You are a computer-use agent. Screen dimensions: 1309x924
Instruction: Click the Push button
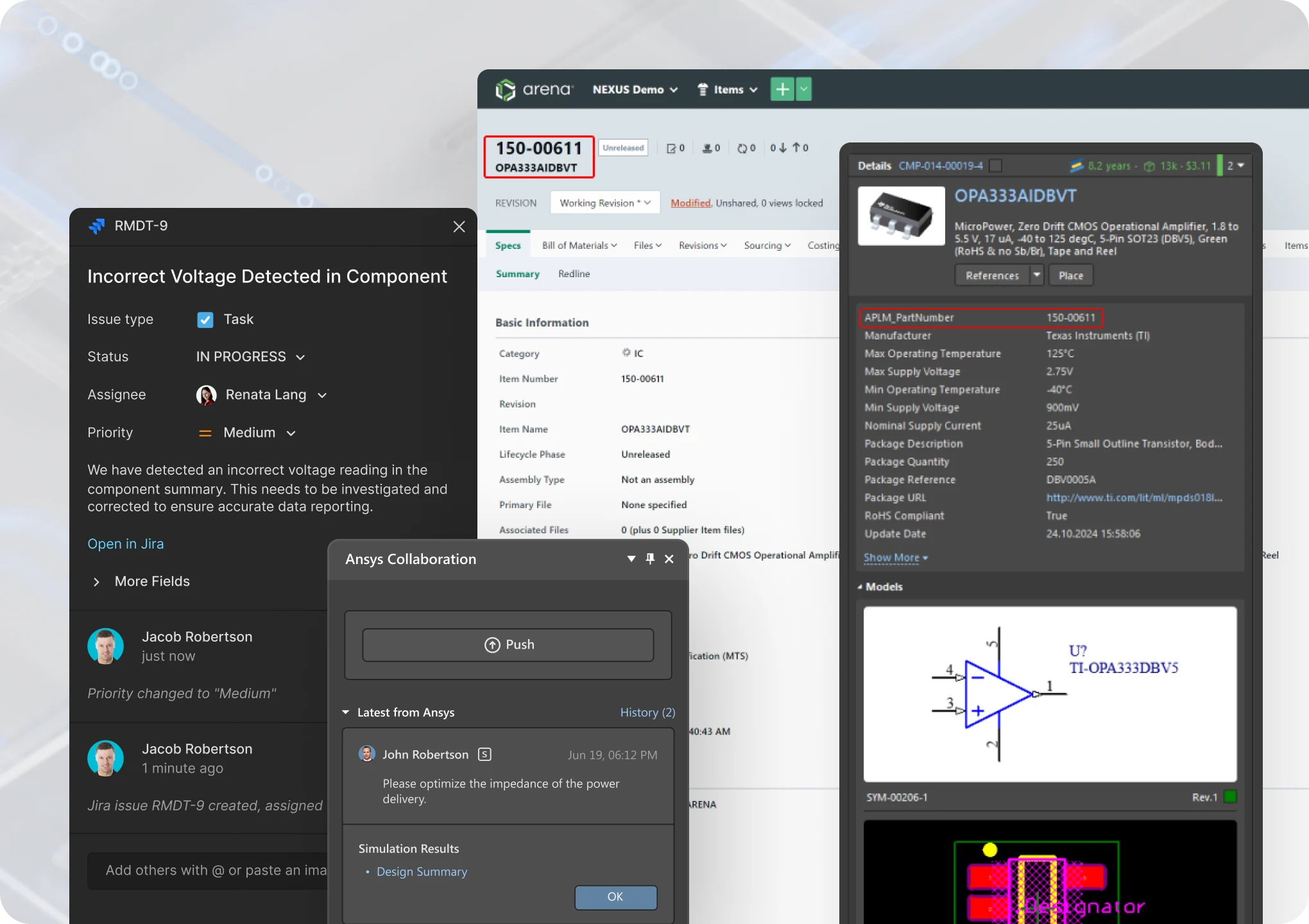[x=508, y=645]
